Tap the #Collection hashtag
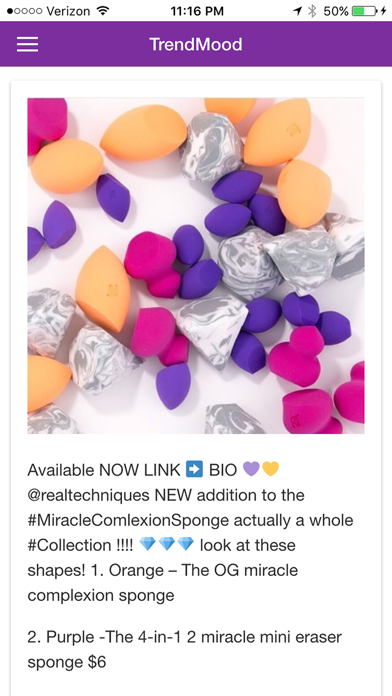392x696 pixels. pos(70,545)
